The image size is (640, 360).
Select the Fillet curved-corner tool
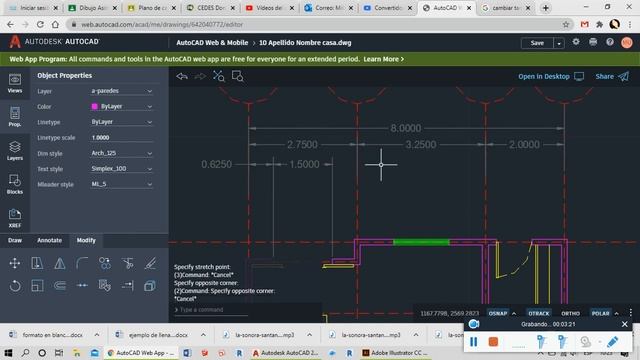pos(82,263)
